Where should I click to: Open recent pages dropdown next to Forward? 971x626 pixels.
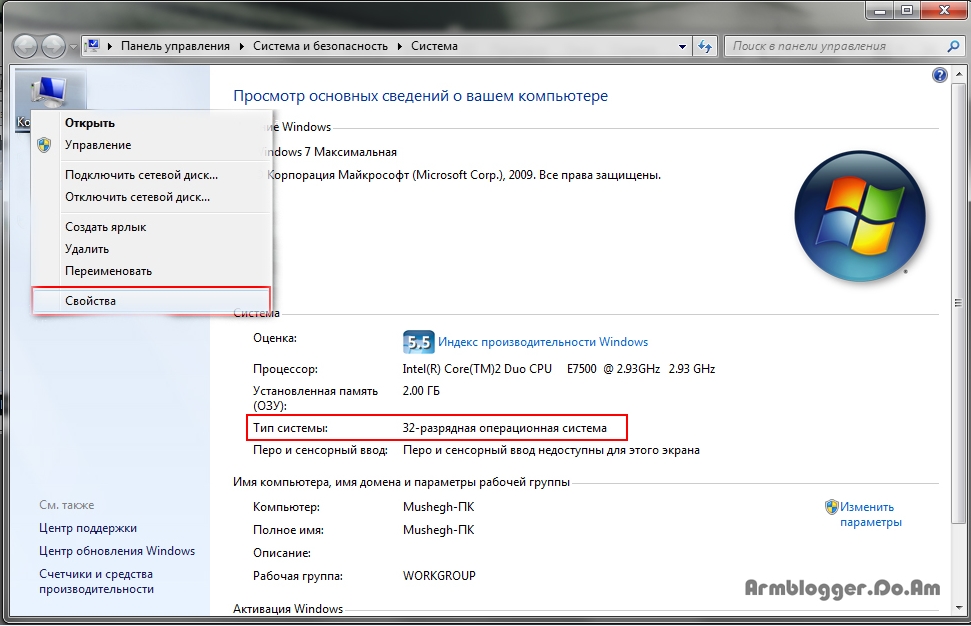pos(73,47)
